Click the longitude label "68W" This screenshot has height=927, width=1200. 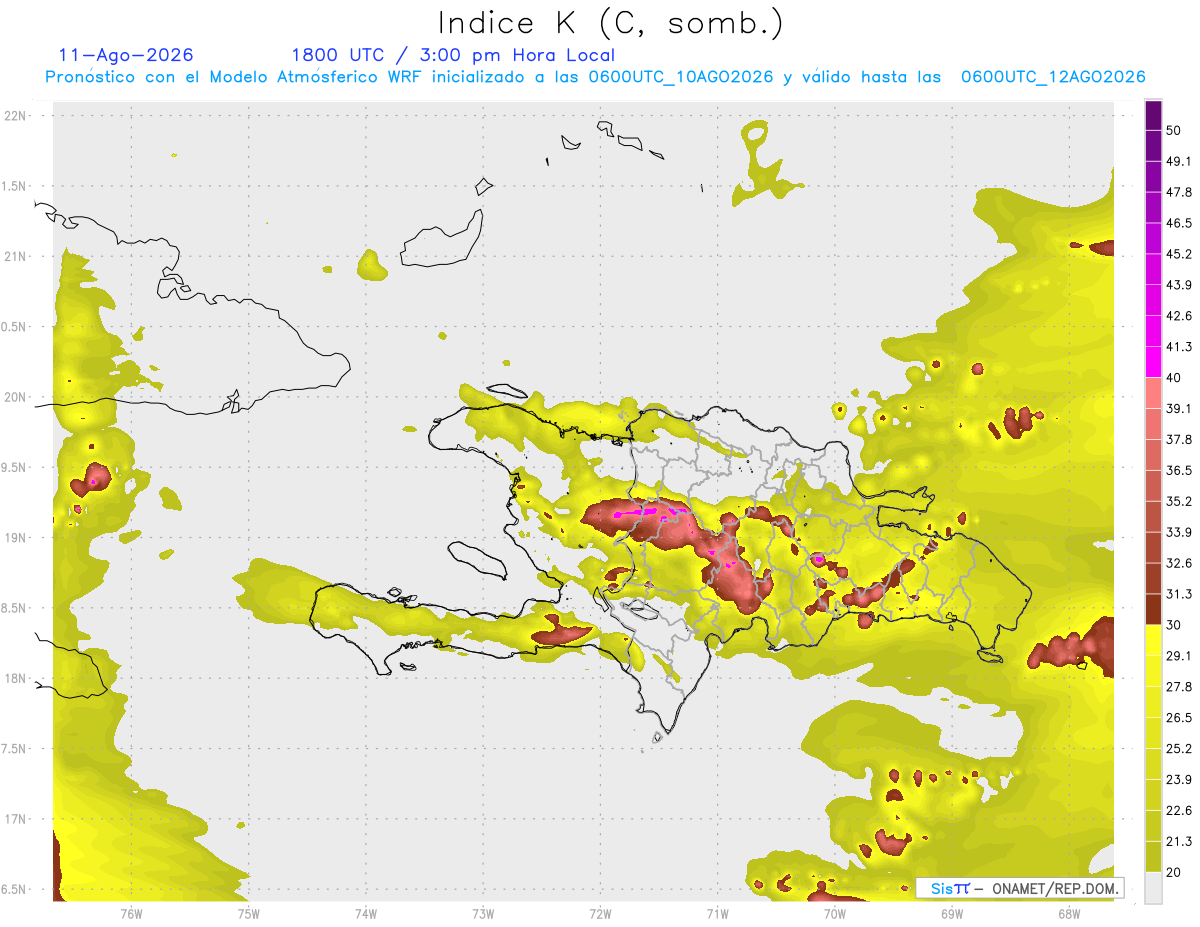tap(1069, 914)
